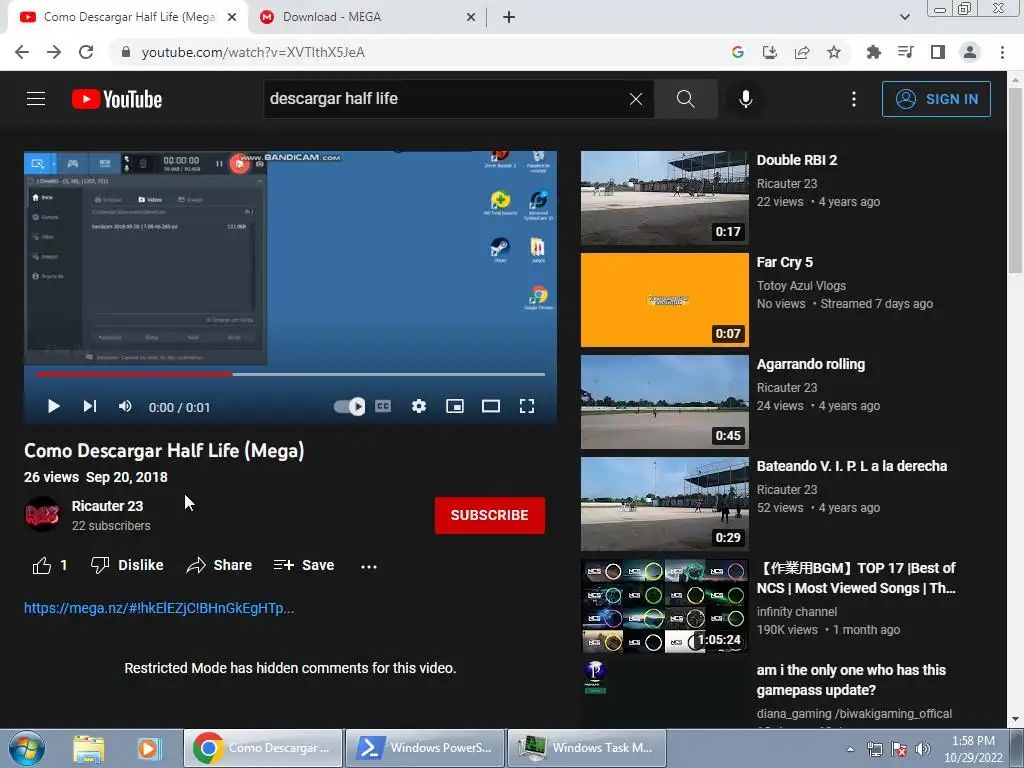Skip to the next video
This screenshot has height=768, width=1024.
(x=89, y=407)
